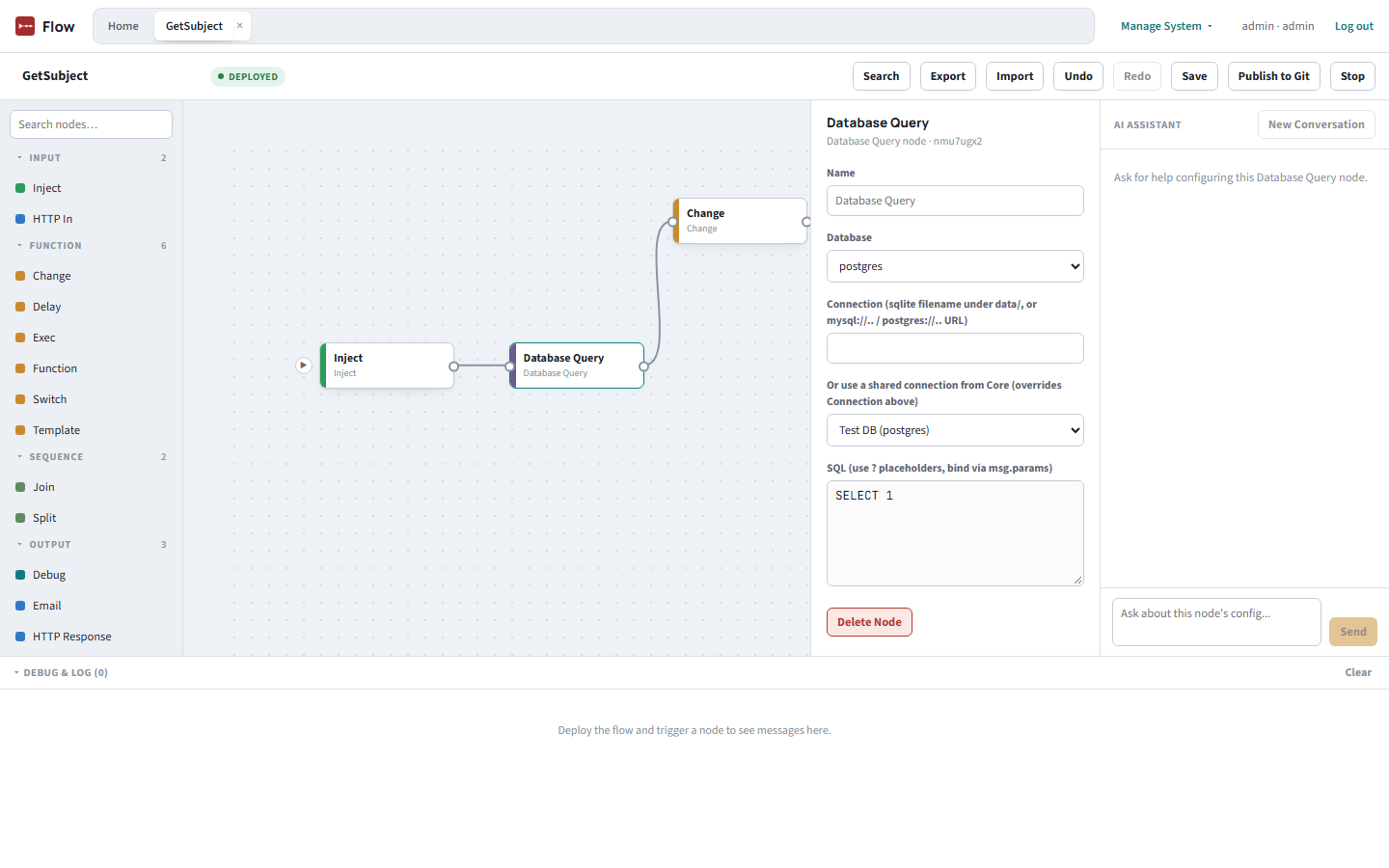This screenshot has height=868, width=1389.
Task: Click the Flow logo icon
Action: 25,26
